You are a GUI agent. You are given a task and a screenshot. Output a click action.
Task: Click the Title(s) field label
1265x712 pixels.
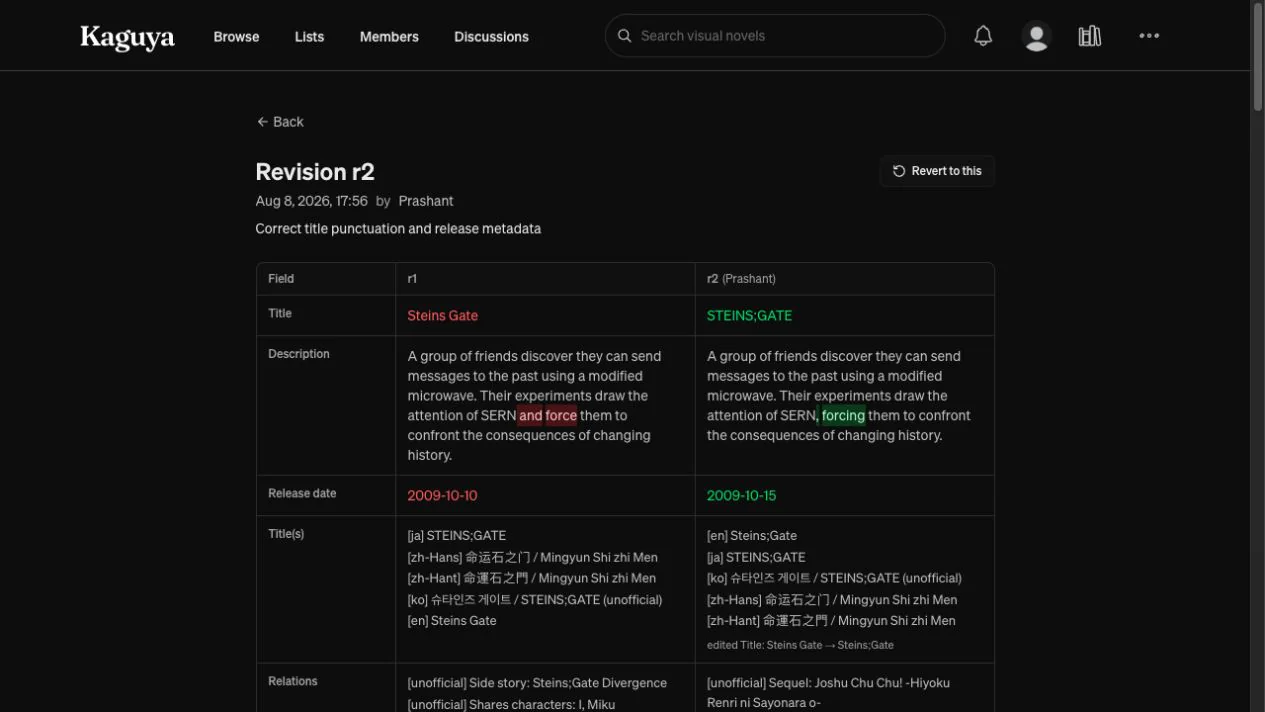286,534
